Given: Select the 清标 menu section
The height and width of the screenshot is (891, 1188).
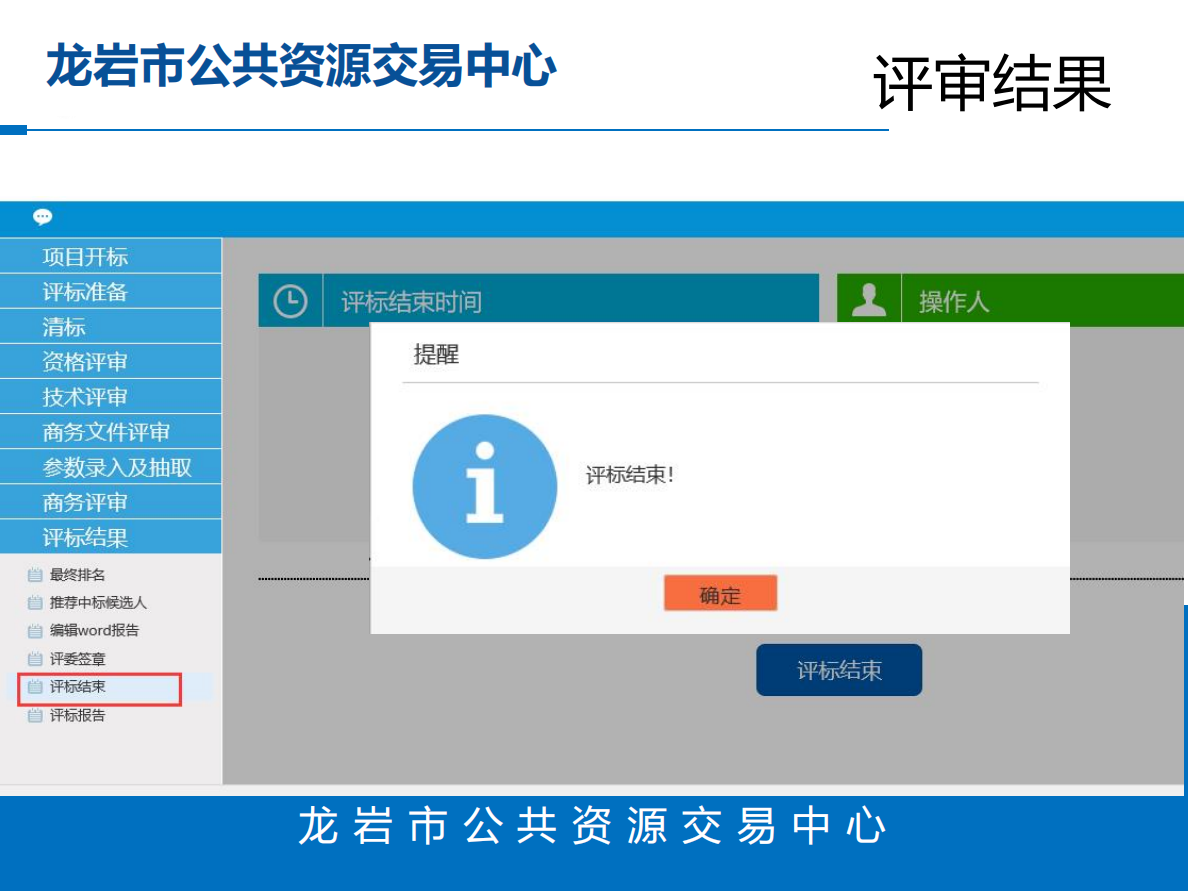Looking at the screenshot, I should pos(111,327).
